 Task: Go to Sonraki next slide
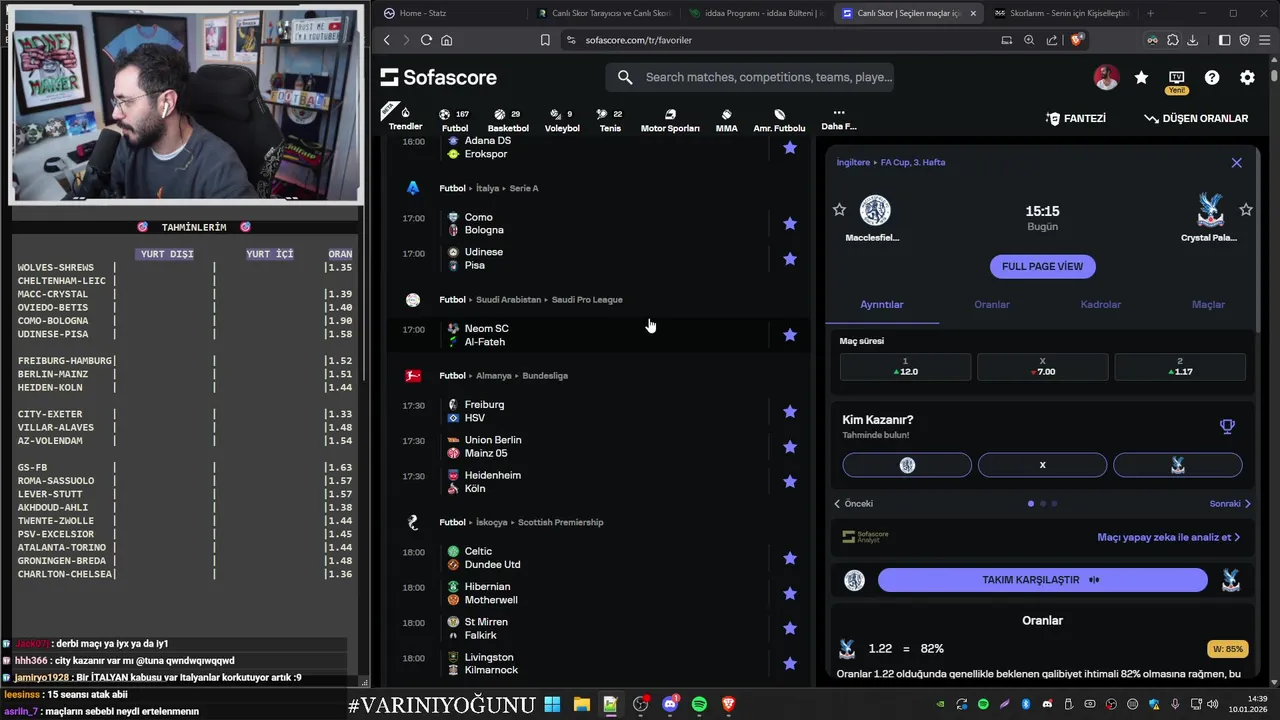(x=1231, y=503)
